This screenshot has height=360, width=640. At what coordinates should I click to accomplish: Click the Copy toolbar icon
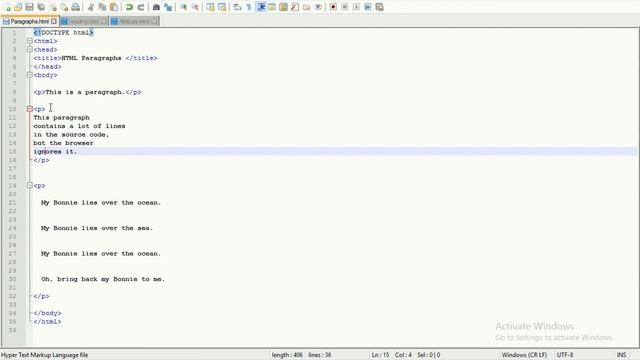102,7
